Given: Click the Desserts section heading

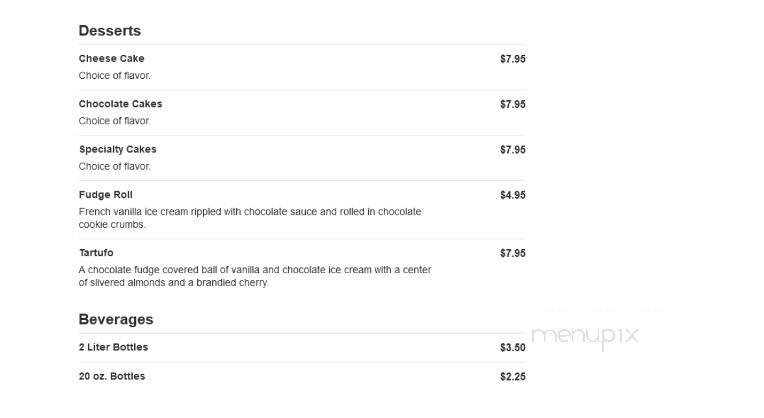Looking at the screenshot, I should click(109, 31).
